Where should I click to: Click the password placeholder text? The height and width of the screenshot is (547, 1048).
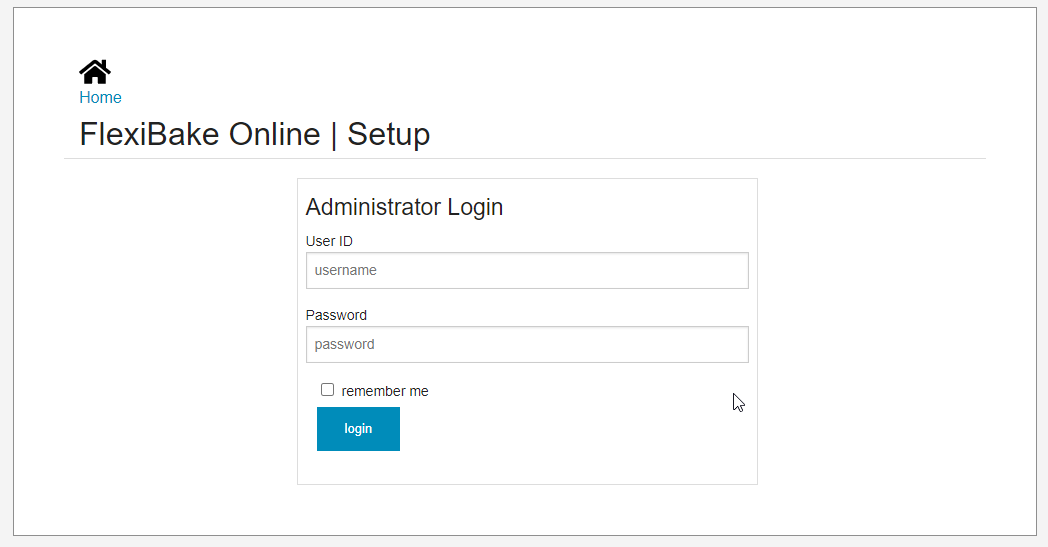pos(344,344)
